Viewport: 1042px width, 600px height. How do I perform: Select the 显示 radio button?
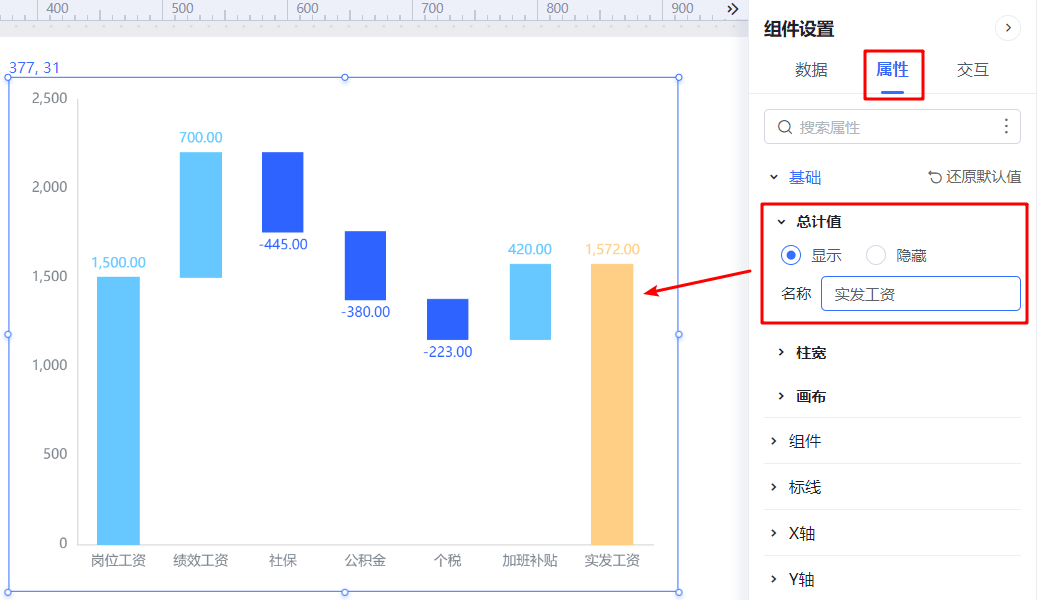pyautogui.click(x=791, y=255)
